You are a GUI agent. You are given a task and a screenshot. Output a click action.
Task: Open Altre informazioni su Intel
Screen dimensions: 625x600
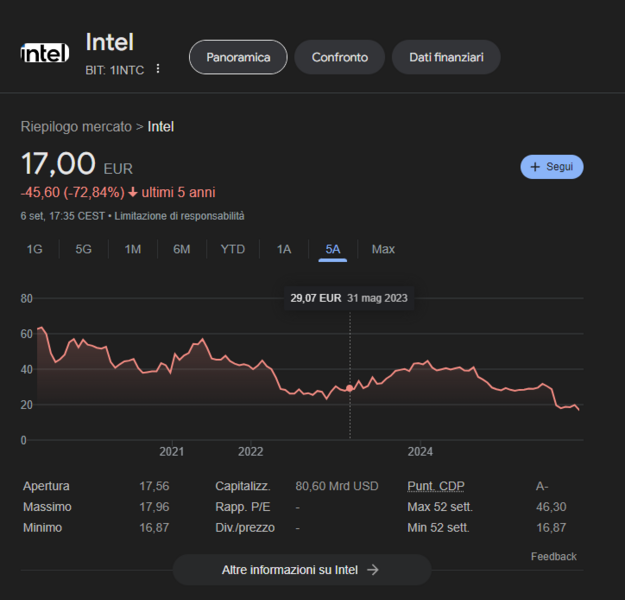(301, 570)
